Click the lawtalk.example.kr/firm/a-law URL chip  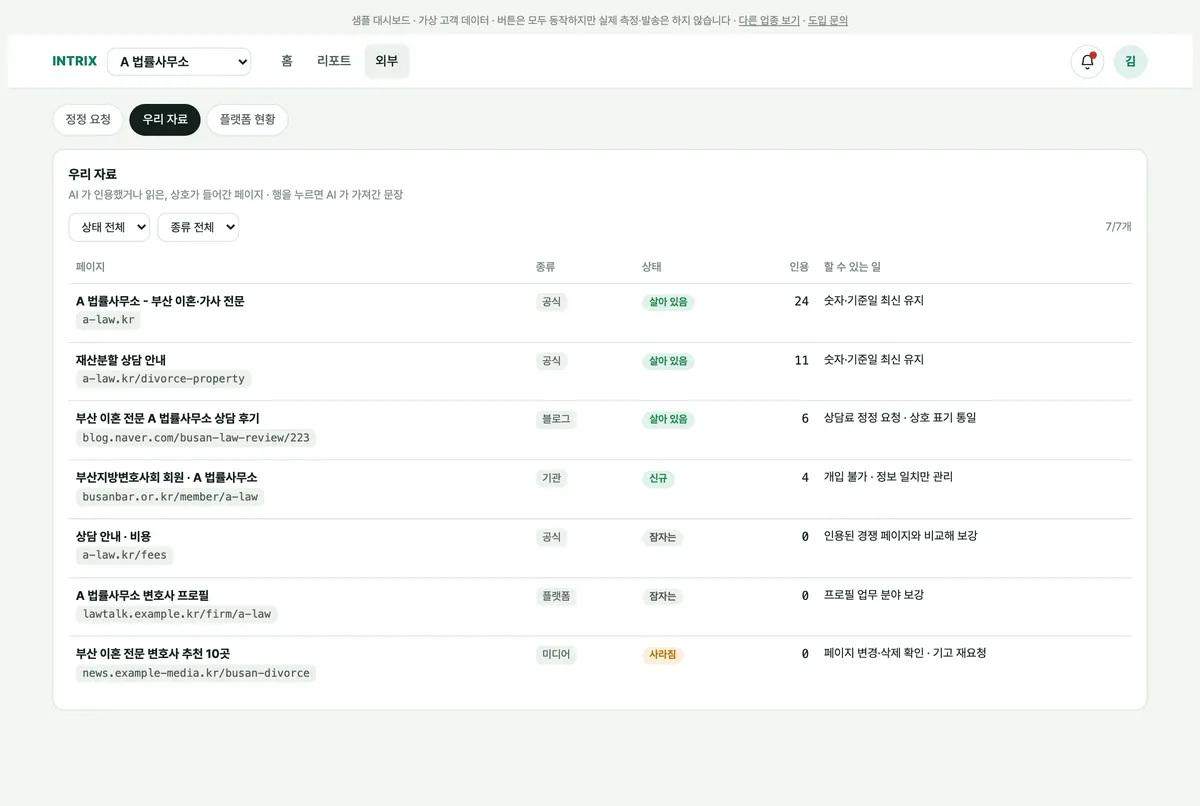tap(177, 614)
